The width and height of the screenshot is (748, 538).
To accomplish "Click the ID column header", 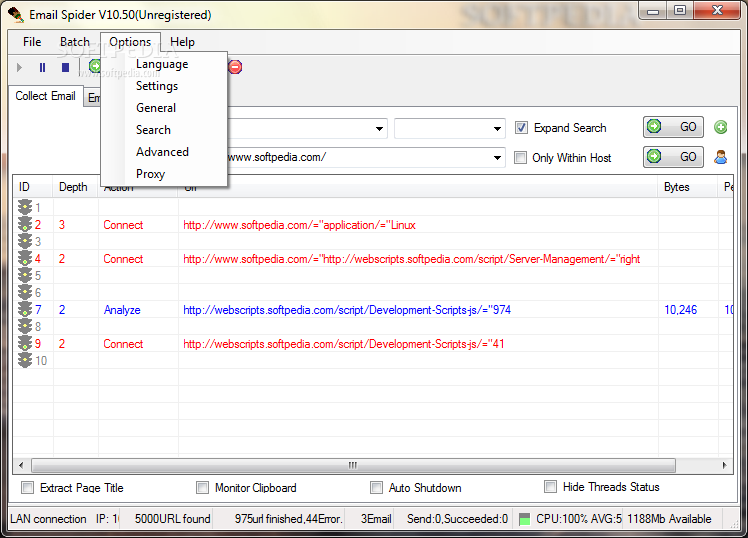I will point(32,187).
